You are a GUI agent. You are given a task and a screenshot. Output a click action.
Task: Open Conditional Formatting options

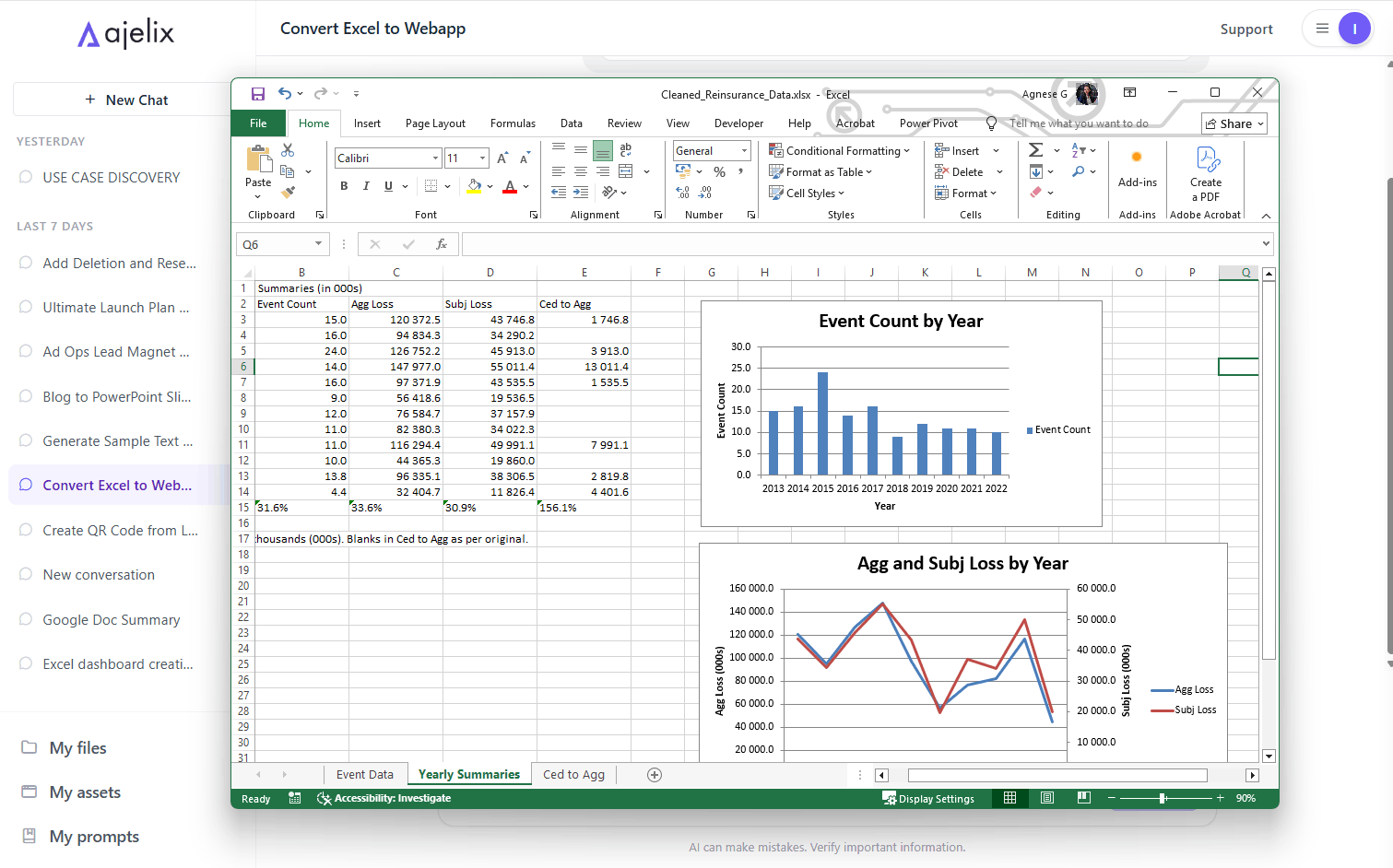click(x=839, y=149)
